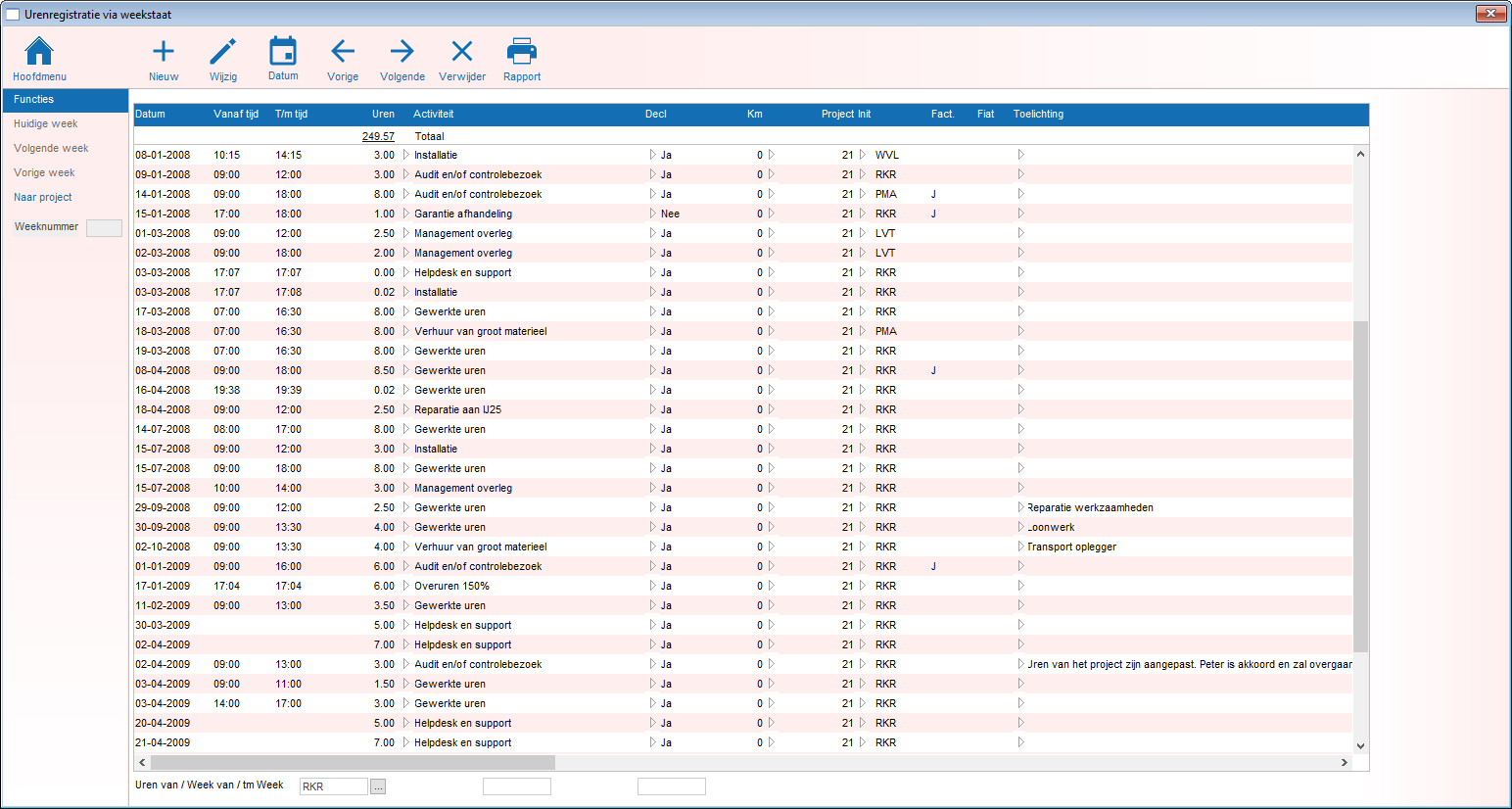Click the Project column header
The width and height of the screenshot is (1512, 809).
pyautogui.click(x=837, y=115)
